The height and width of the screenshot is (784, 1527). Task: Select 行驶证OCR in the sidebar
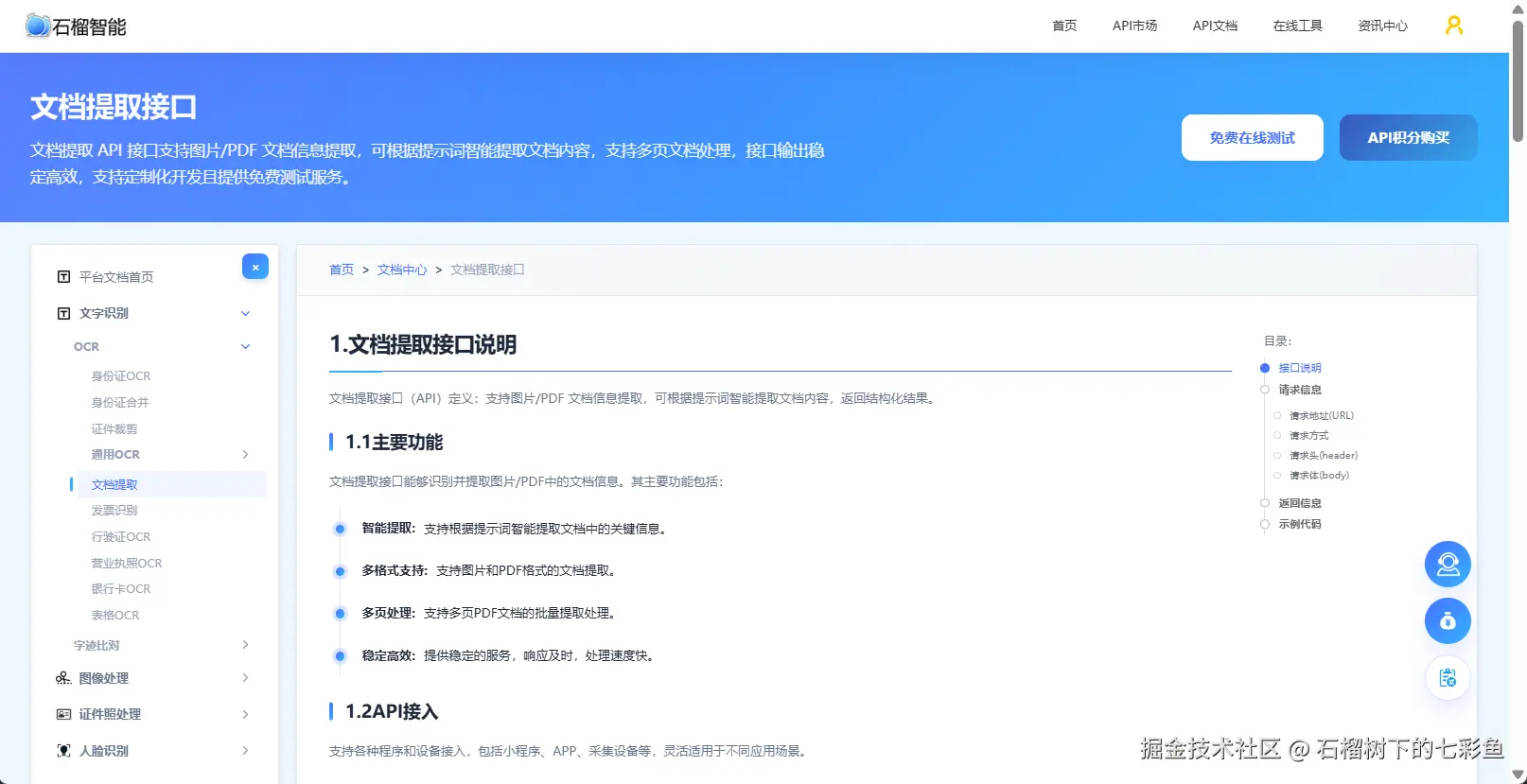click(x=121, y=537)
